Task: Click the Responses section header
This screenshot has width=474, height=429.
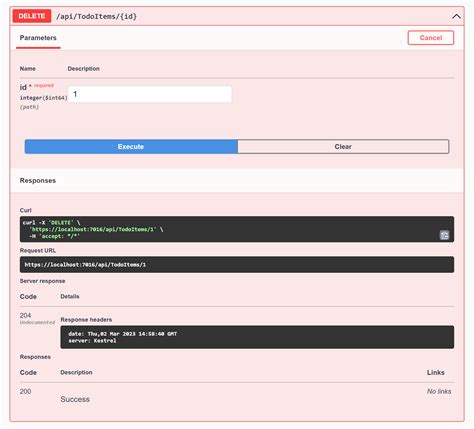Action: [38, 181]
